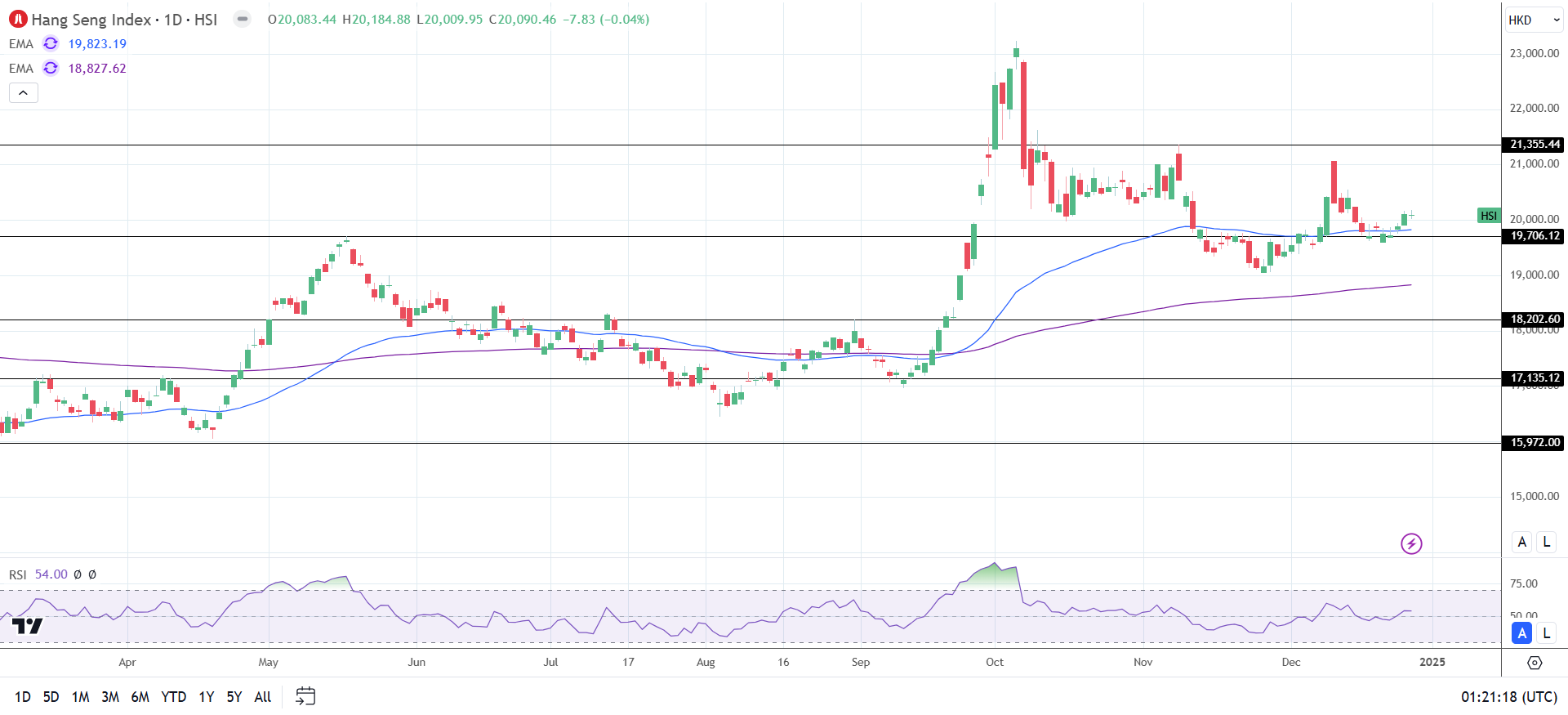This screenshot has width=1568, height=715.
Task: Click the closing price C20,090.46 value
Action: (x=523, y=20)
